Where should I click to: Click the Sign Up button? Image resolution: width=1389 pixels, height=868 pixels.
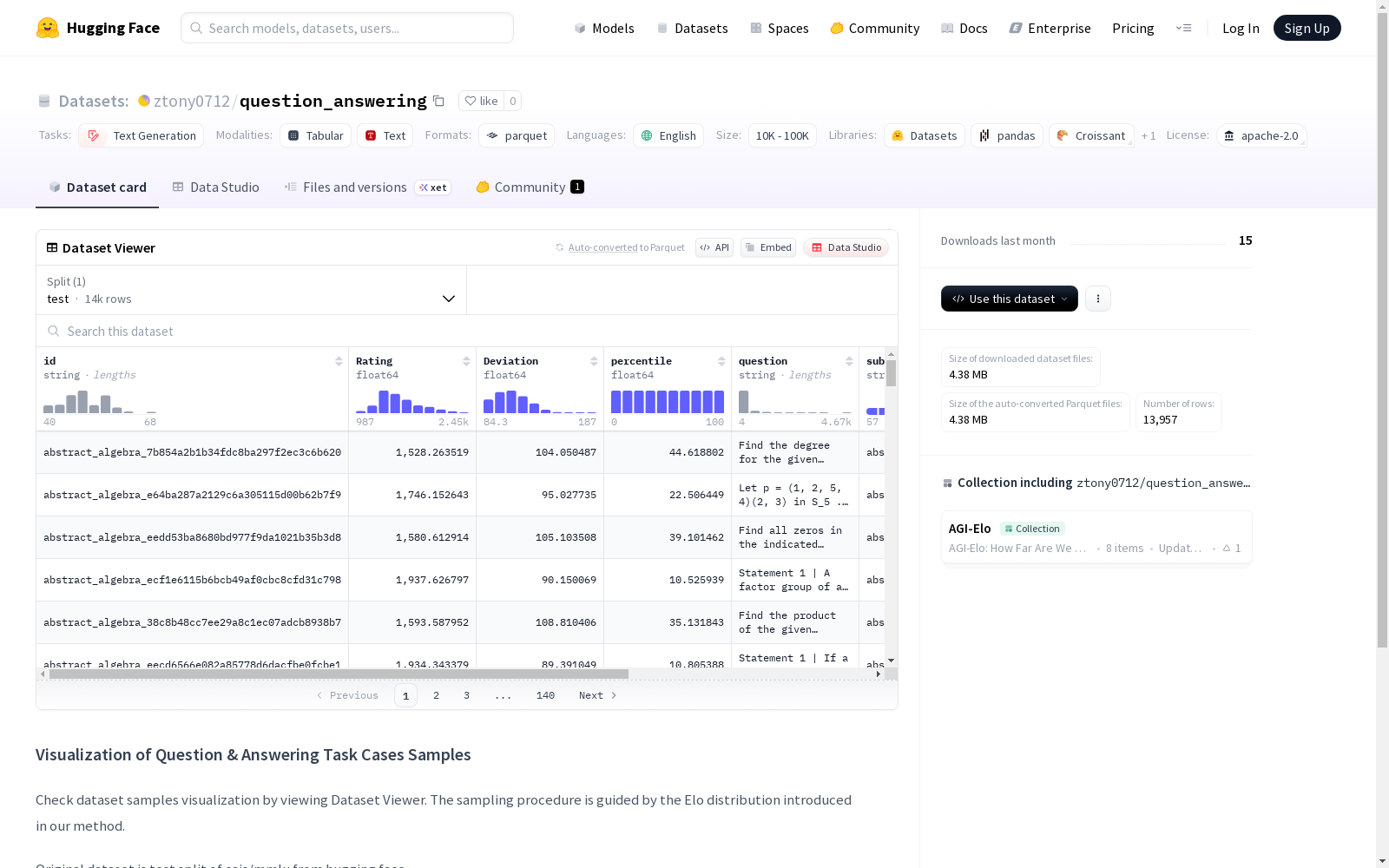click(x=1307, y=28)
